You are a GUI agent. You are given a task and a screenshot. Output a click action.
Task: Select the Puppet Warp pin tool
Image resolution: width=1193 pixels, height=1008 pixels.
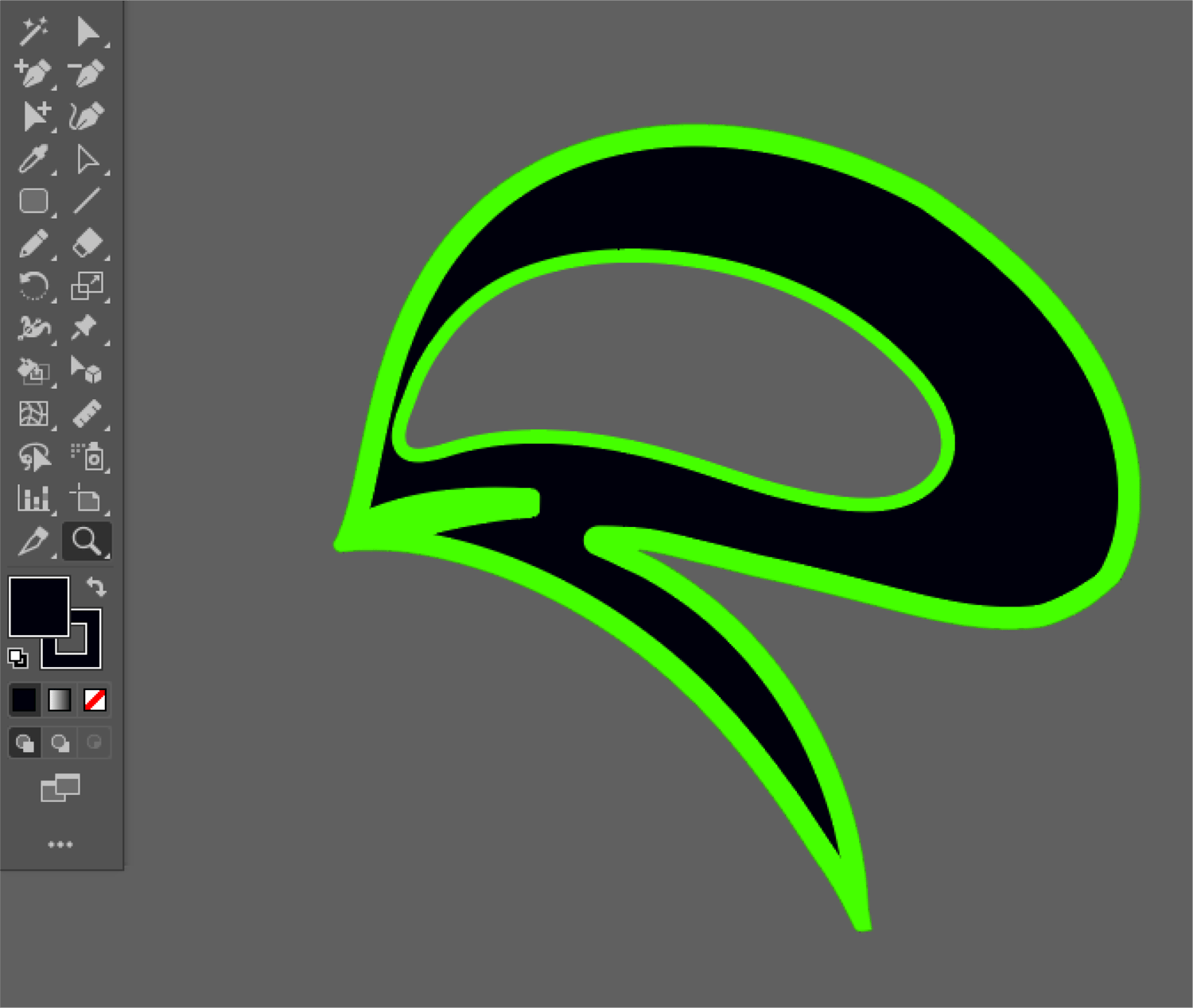pos(86,328)
